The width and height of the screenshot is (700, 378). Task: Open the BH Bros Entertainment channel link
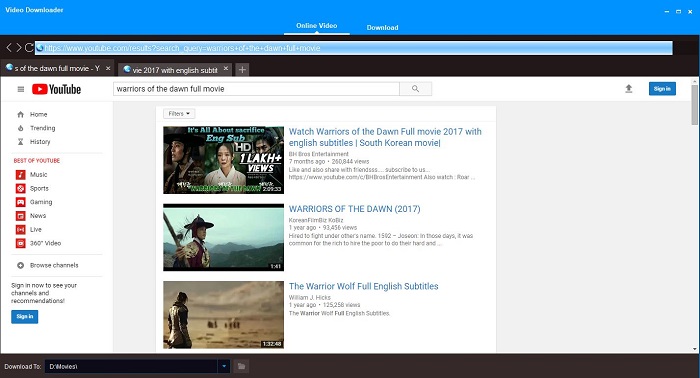pos(319,154)
